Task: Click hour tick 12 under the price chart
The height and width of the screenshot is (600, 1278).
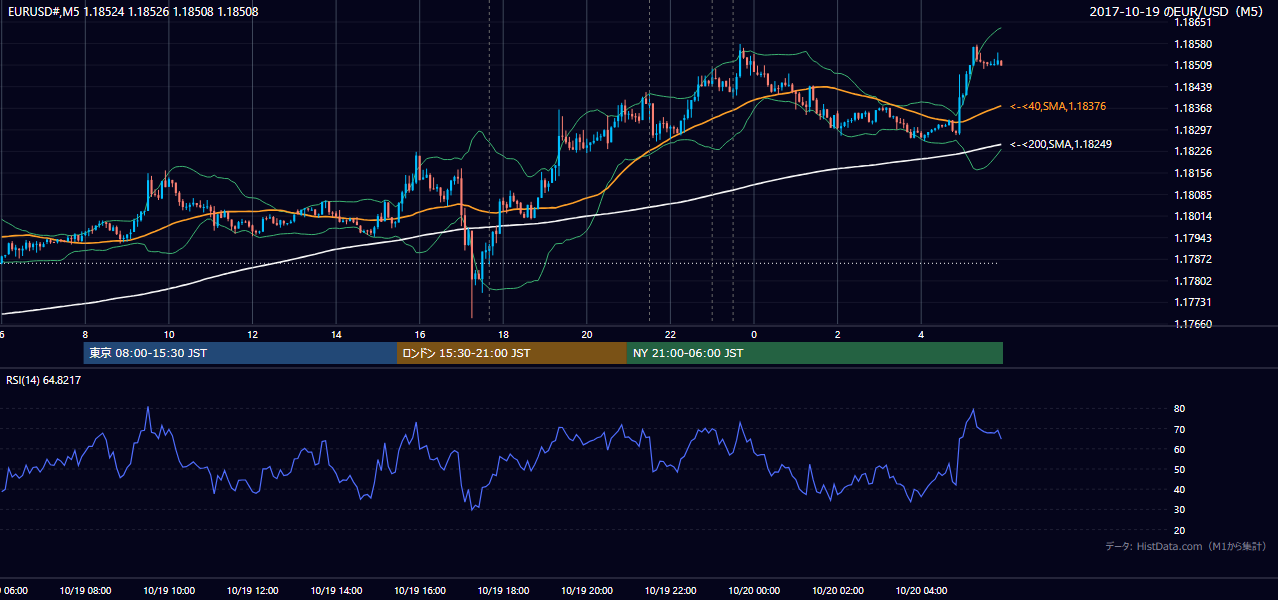Action: point(253,335)
